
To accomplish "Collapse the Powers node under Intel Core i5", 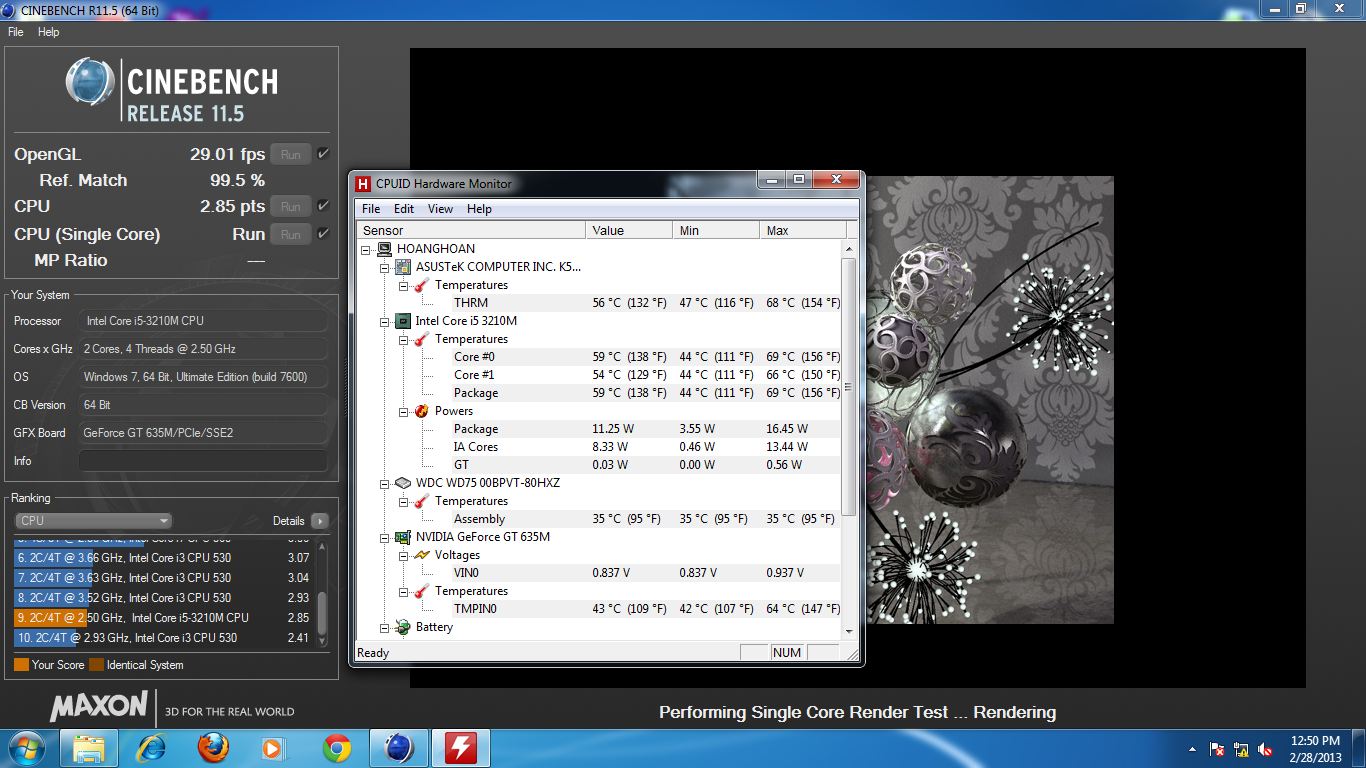I will (404, 411).
